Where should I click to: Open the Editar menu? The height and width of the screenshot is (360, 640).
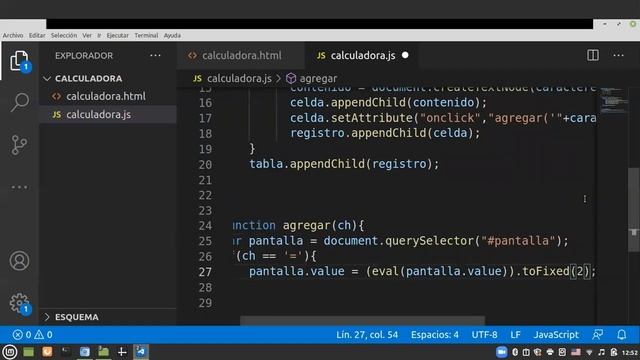click(x=37, y=36)
